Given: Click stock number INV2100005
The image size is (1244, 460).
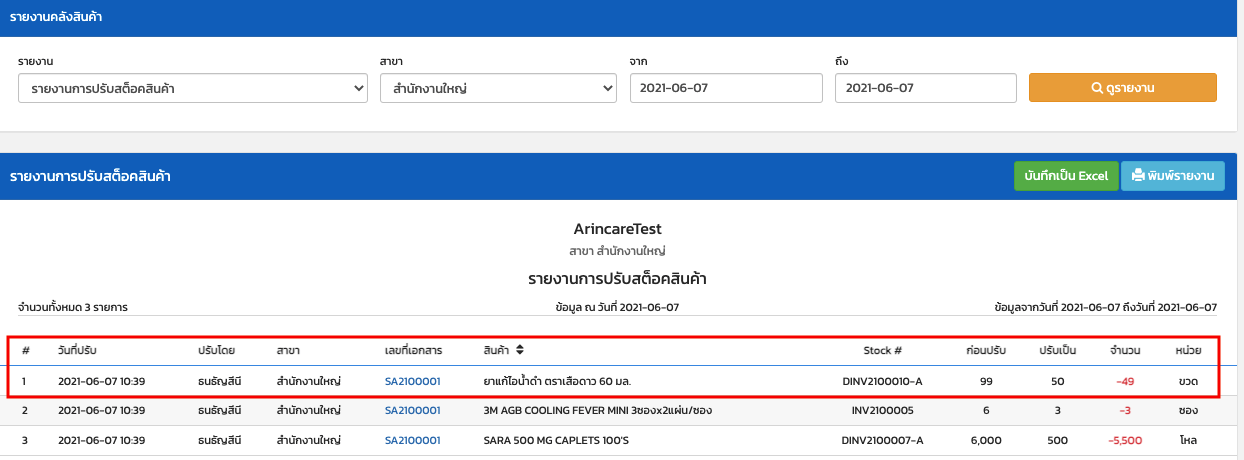Looking at the screenshot, I should [x=883, y=410].
